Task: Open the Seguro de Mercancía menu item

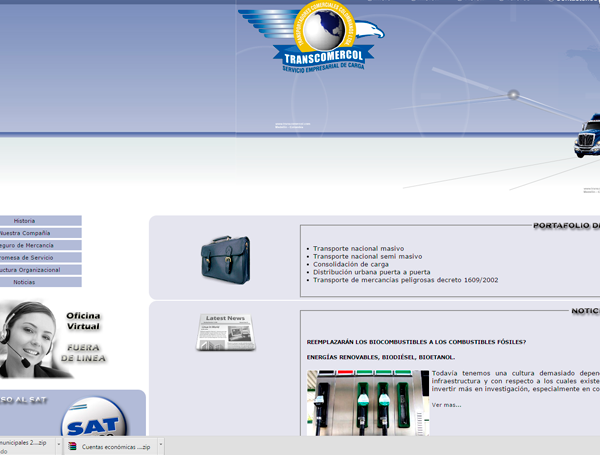Action: [41, 245]
